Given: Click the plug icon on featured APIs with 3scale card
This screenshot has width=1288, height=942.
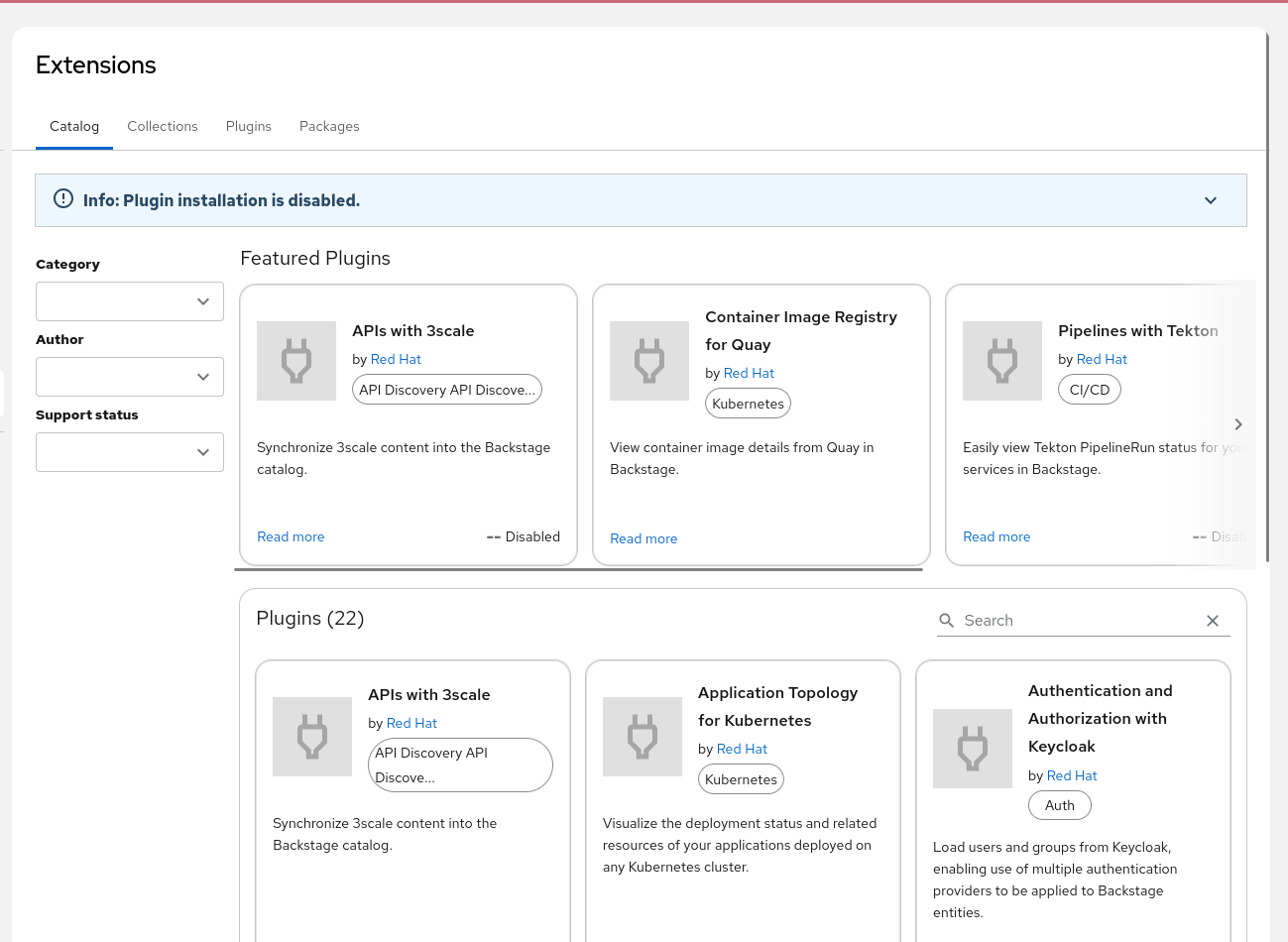Looking at the screenshot, I should [296, 361].
